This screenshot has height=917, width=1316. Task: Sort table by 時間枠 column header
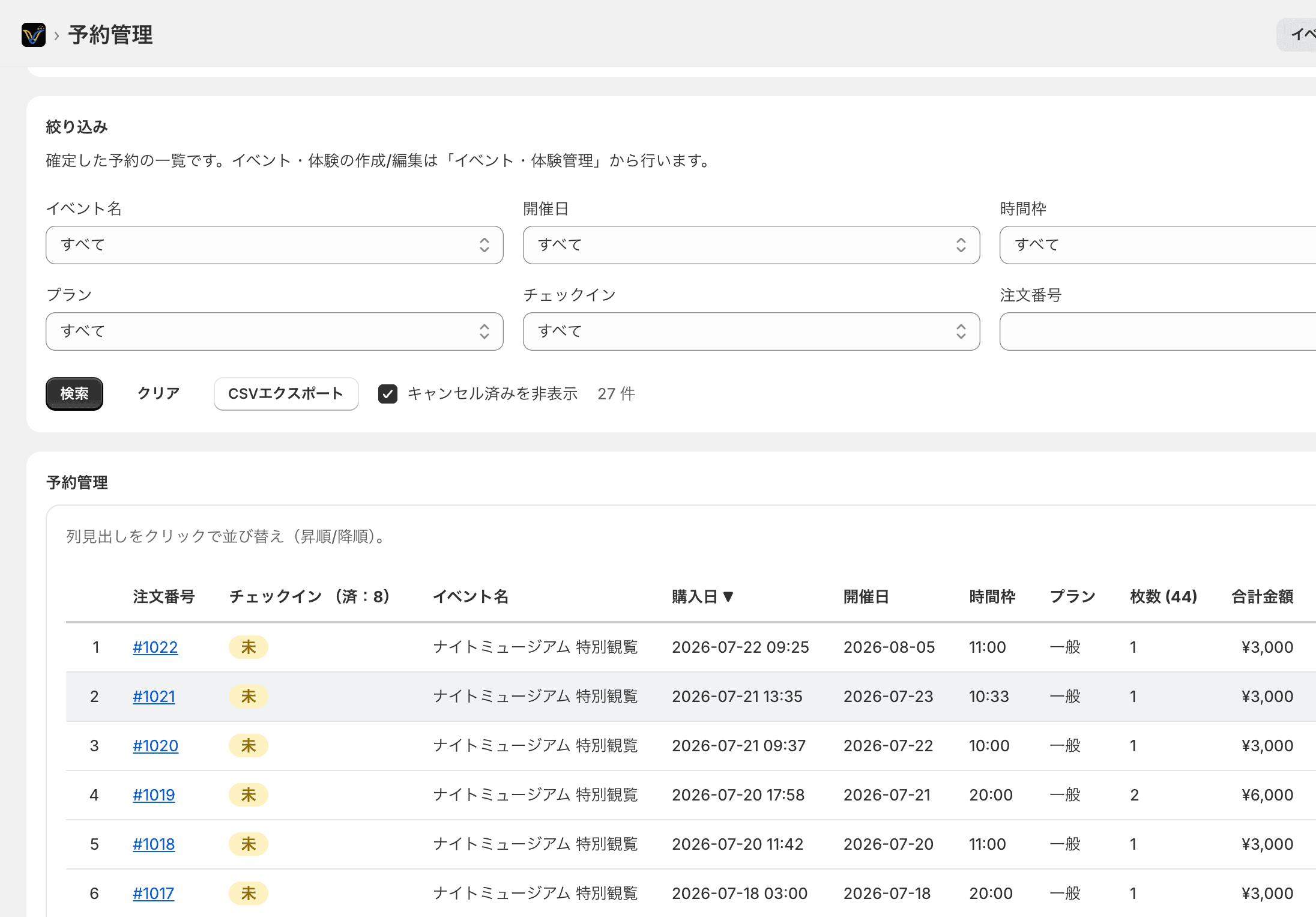pos(992,597)
